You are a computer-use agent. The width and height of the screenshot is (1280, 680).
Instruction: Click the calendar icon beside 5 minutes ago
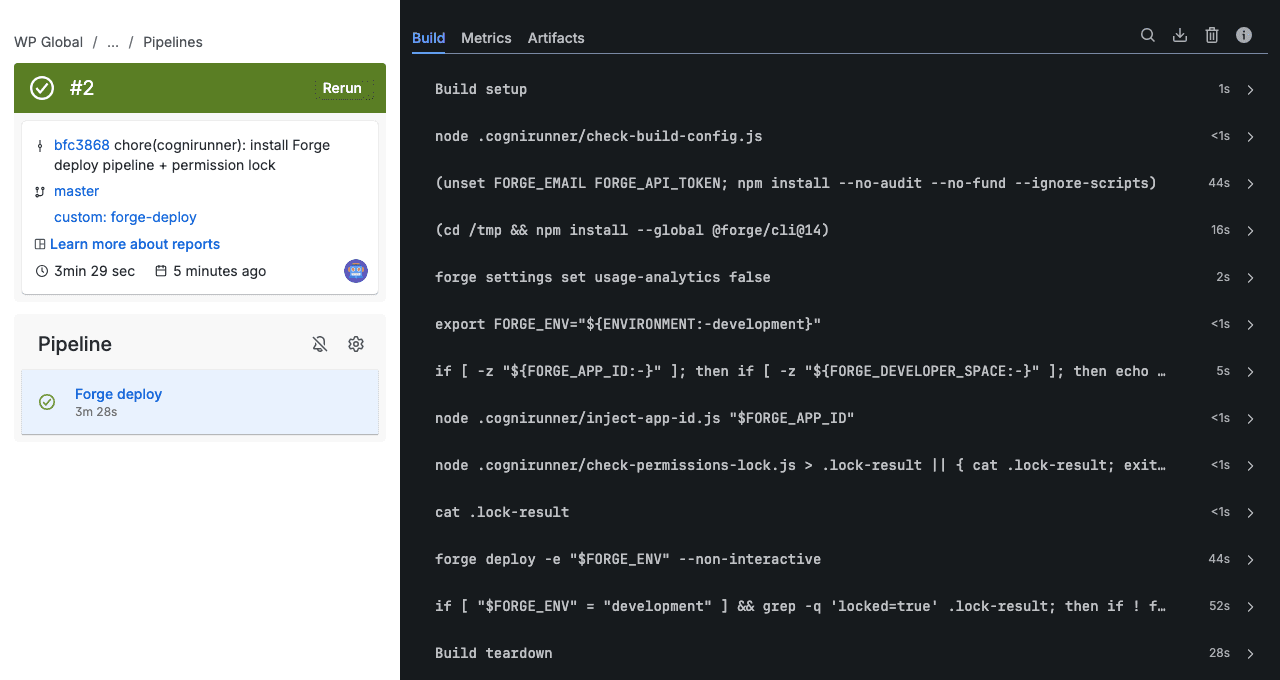tap(161, 271)
